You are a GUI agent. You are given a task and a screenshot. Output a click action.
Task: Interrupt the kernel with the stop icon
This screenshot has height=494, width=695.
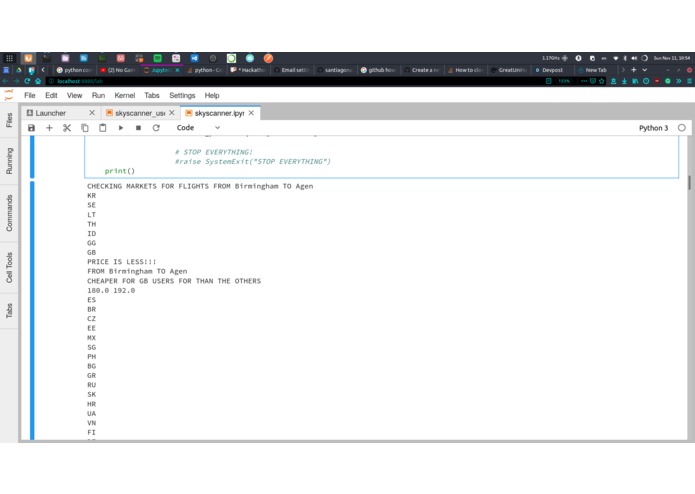138,128
